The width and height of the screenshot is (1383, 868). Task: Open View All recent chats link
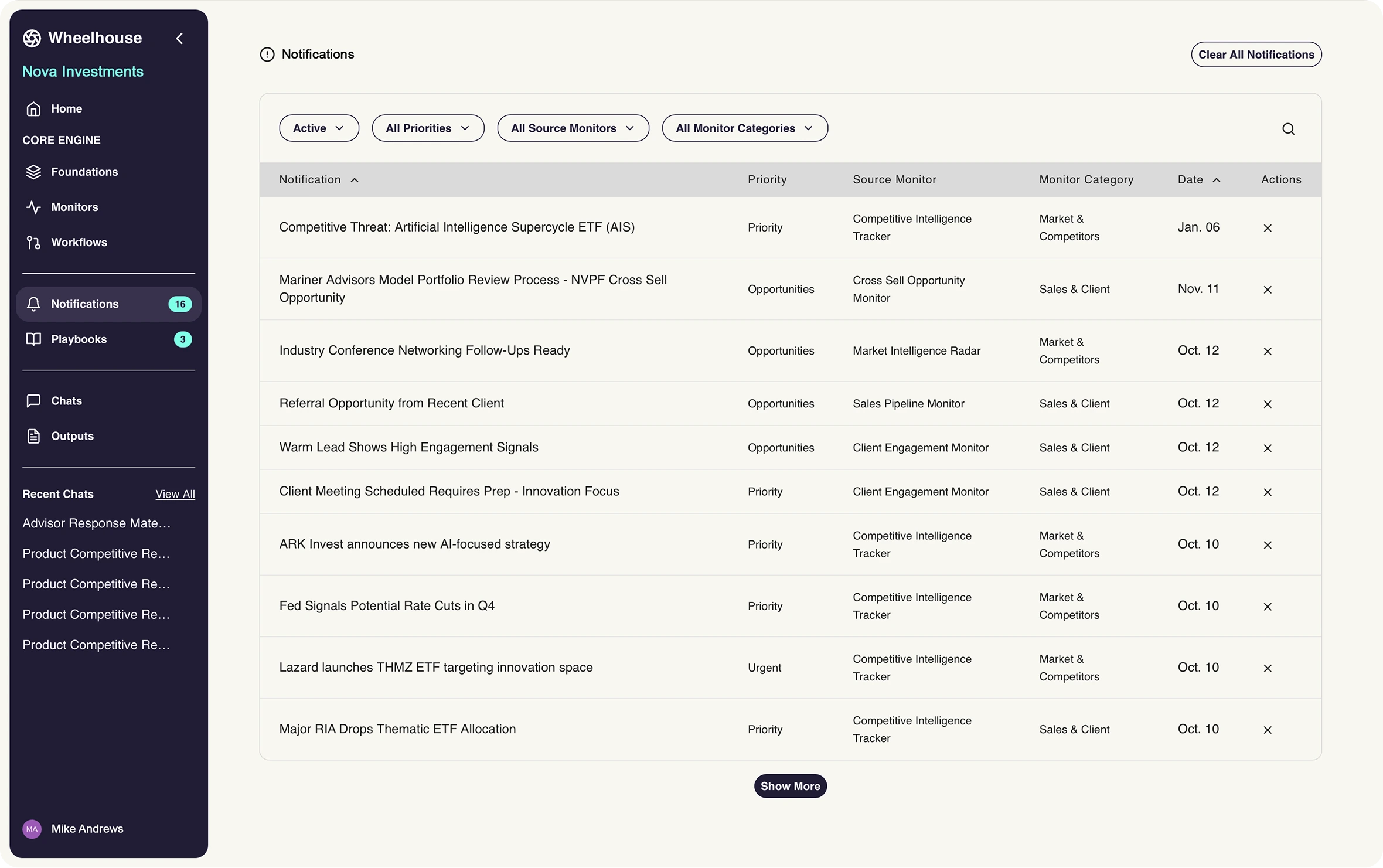click(x=175, y=494)
